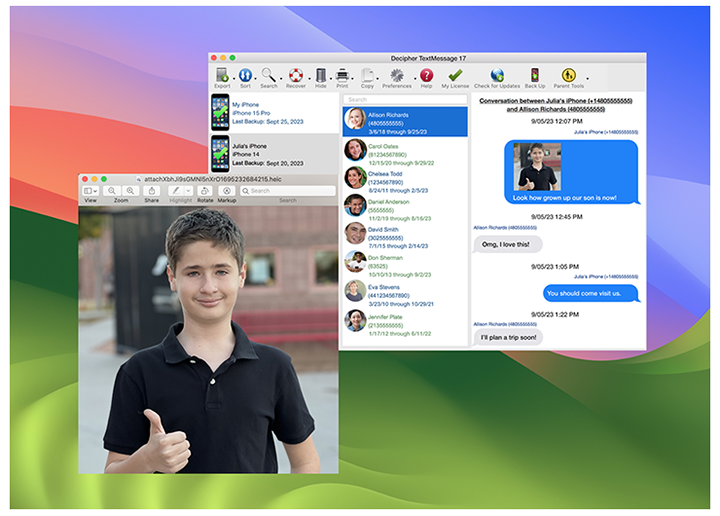The height and width of the screenshot is (516, 720).
Task: Select the Allison Richards conversation
Action: (x=405, y=122)
